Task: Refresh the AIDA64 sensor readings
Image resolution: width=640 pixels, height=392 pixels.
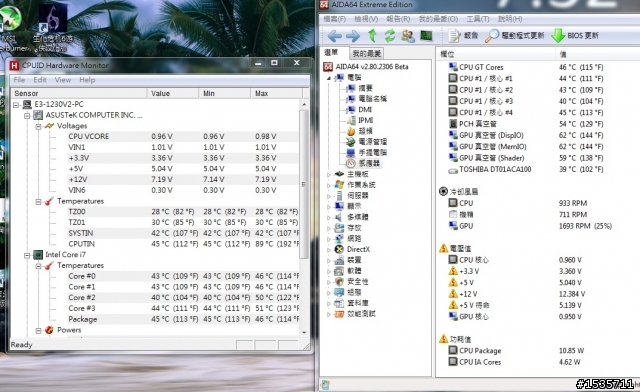Action: pyautogui.click(x=390, y=36)
